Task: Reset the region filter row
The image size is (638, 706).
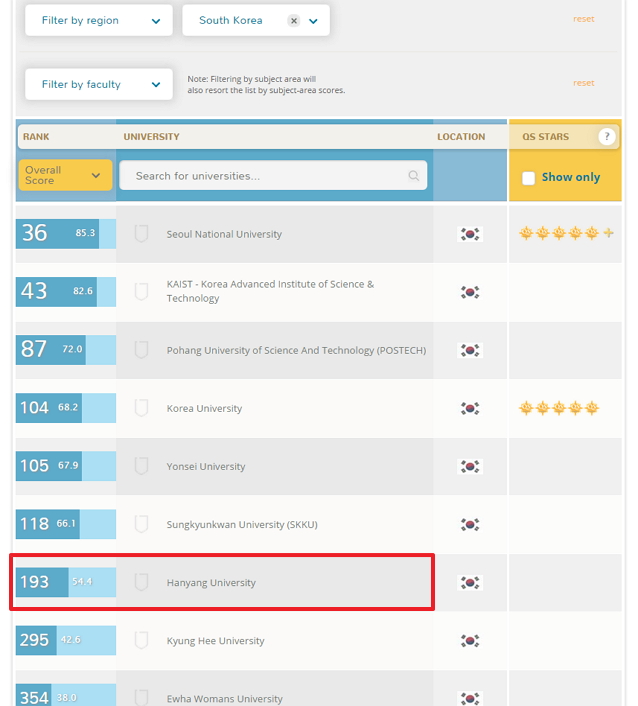Action: pyautogui.click(x=584, y=19)
